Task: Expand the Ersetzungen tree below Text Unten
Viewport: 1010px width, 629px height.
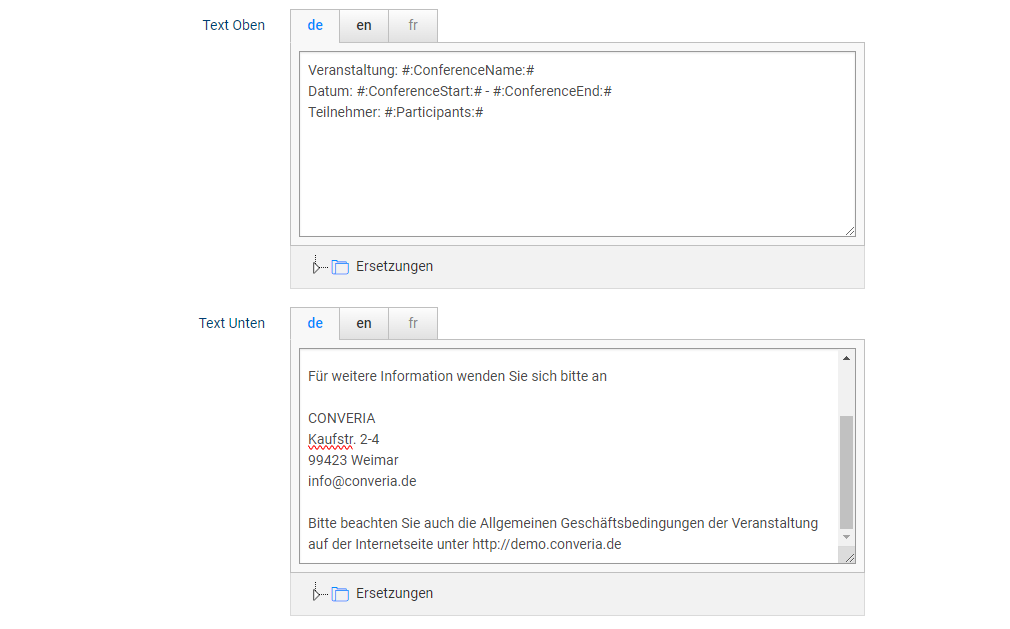Action: pos(316,594)
